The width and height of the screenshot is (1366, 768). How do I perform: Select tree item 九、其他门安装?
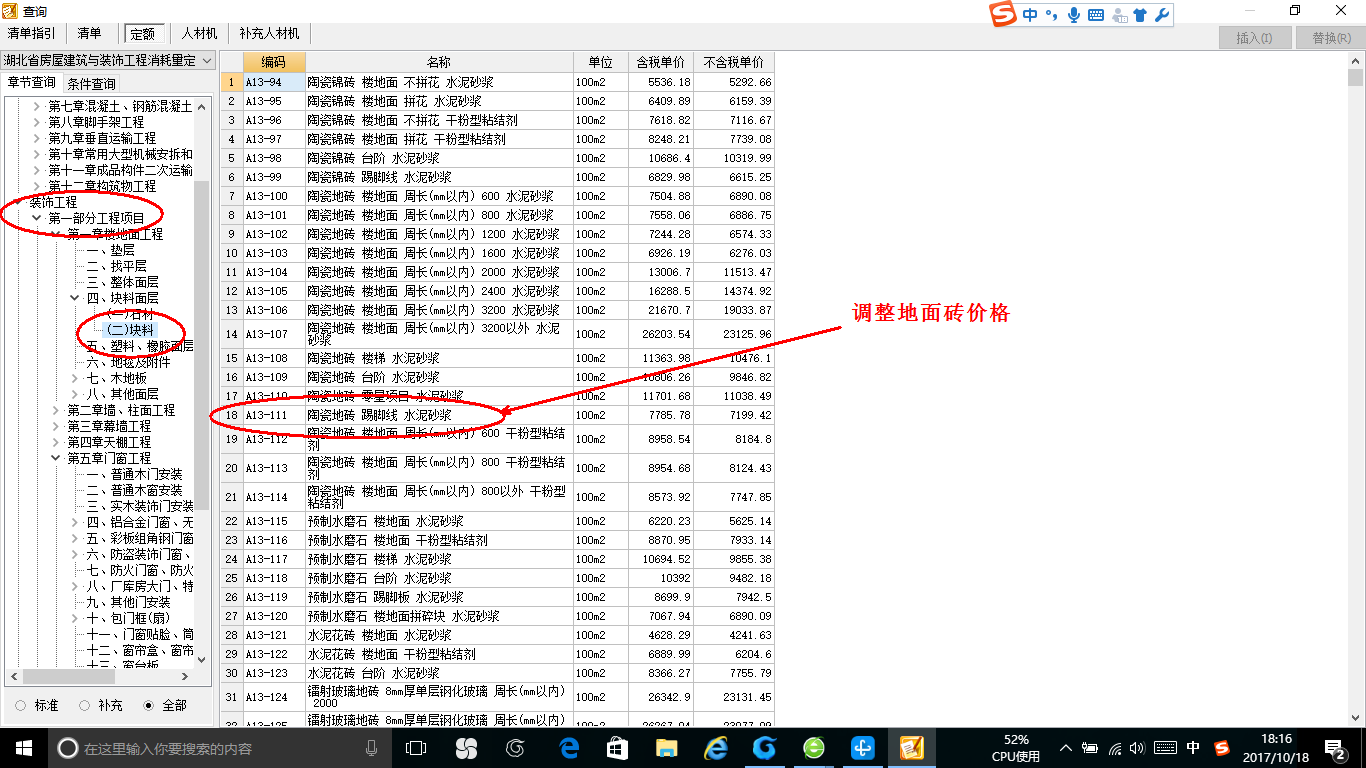[128, 602]
